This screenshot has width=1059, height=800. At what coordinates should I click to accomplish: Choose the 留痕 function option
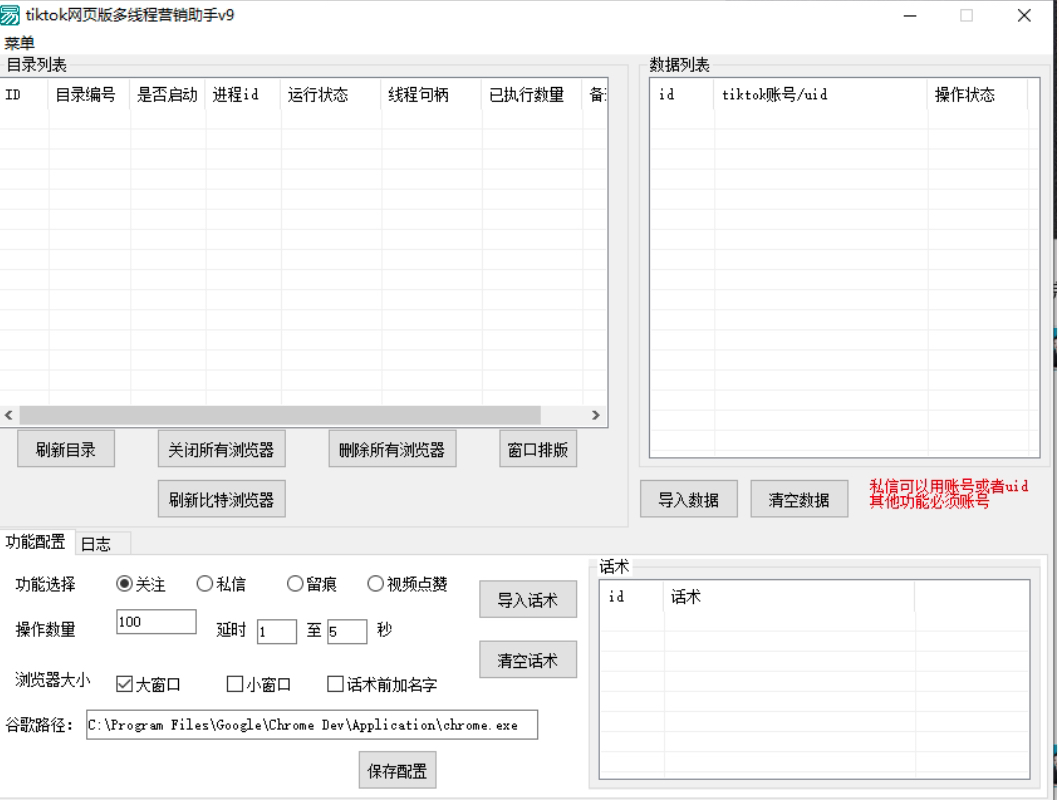coord(295,584)
